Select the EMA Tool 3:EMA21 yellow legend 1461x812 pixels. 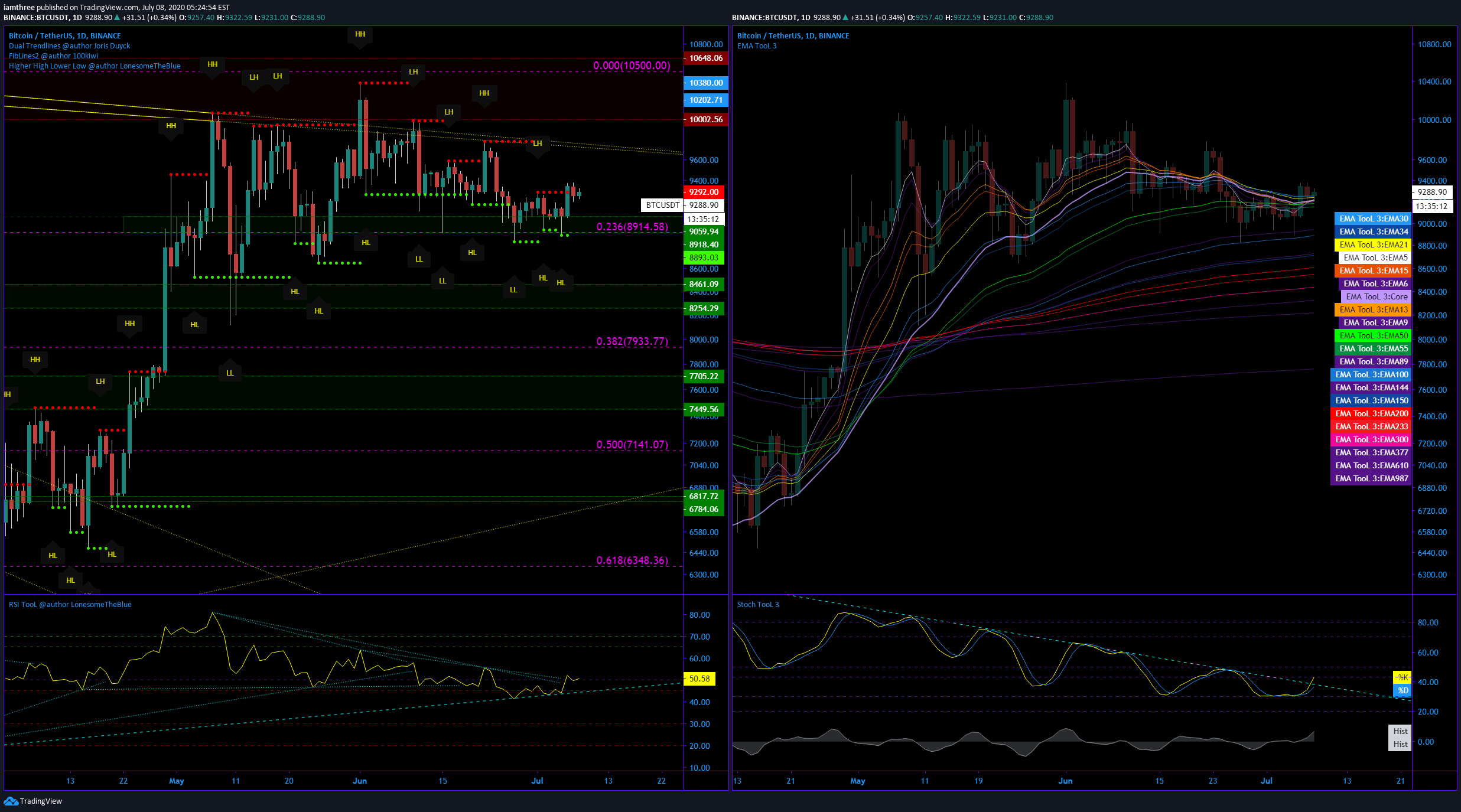(1373, 244)
